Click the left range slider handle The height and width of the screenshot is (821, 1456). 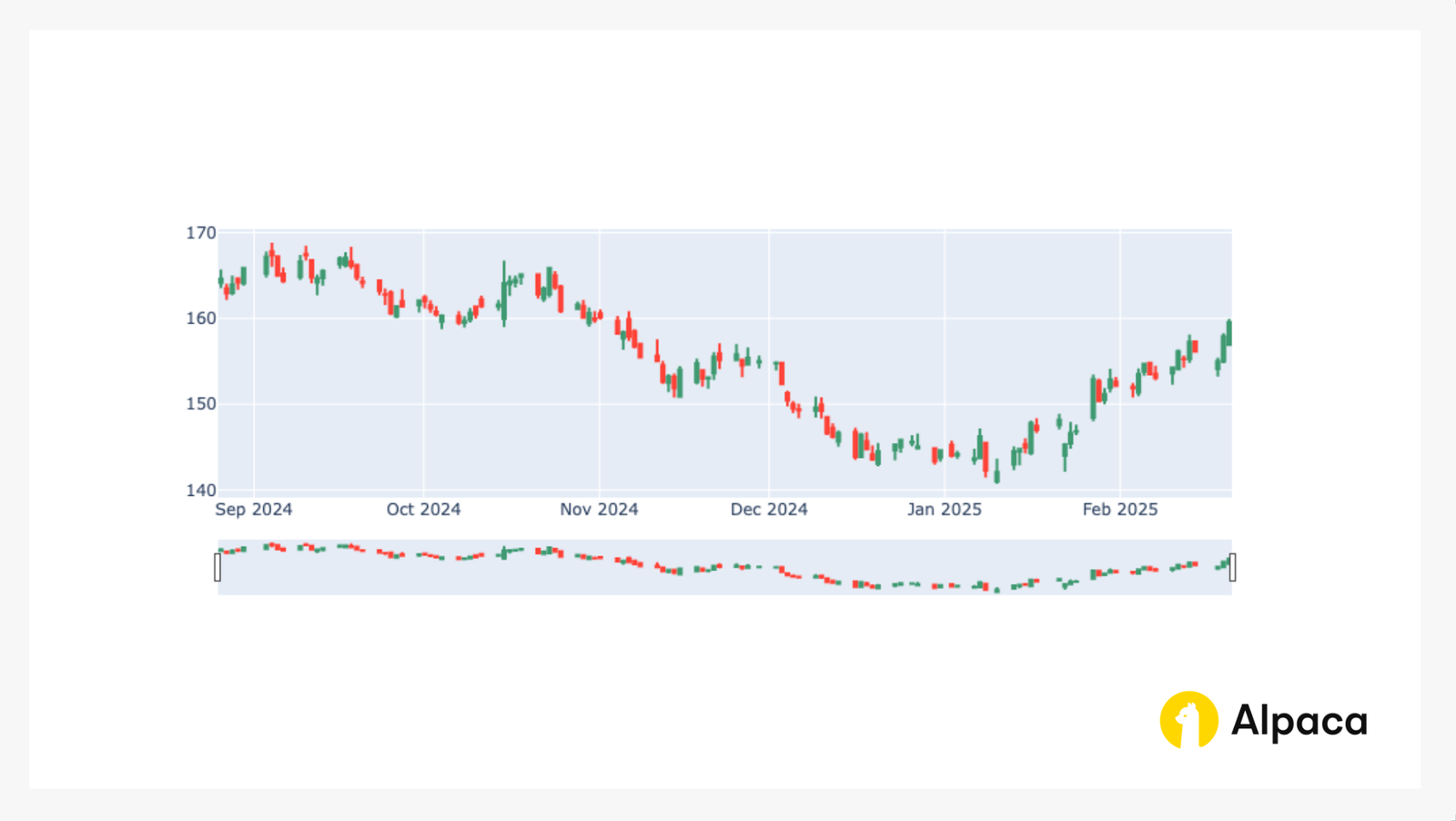coord(216,566)
